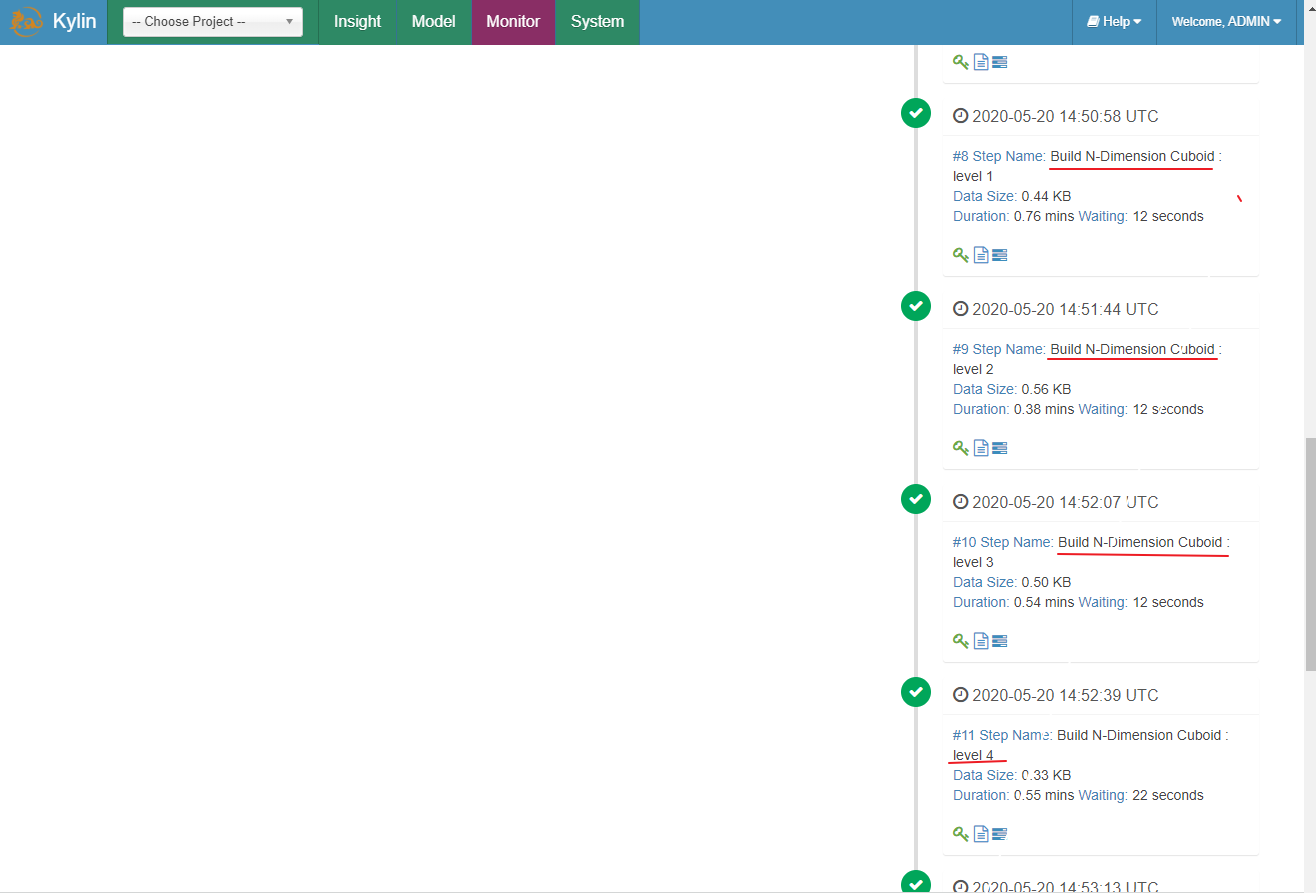
Task: Click '#11 Step Name:' label
Action: (x=1003, y=735)
